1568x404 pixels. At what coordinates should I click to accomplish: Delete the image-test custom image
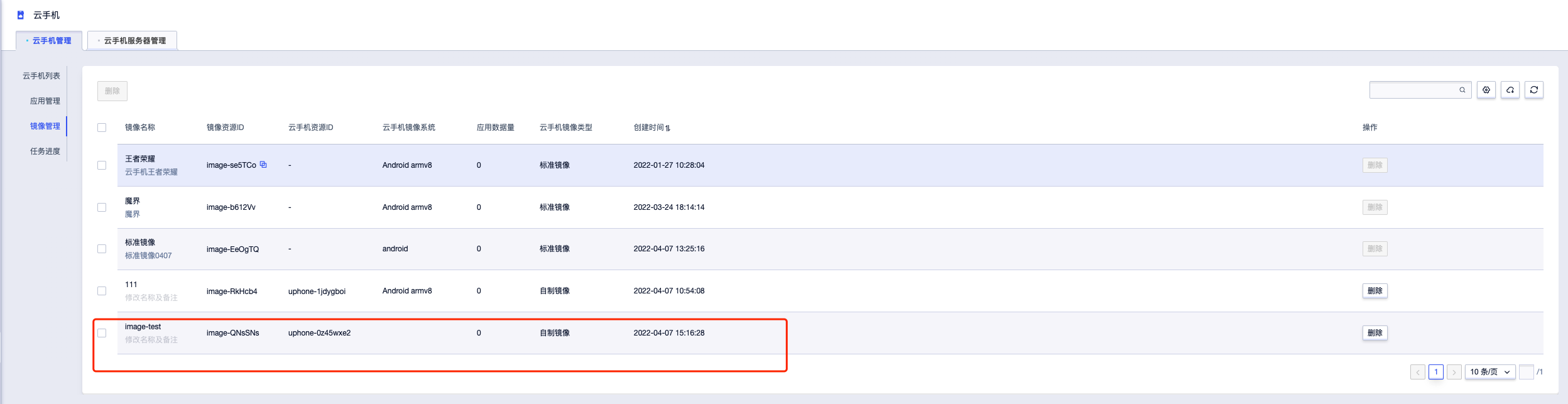1375,333
